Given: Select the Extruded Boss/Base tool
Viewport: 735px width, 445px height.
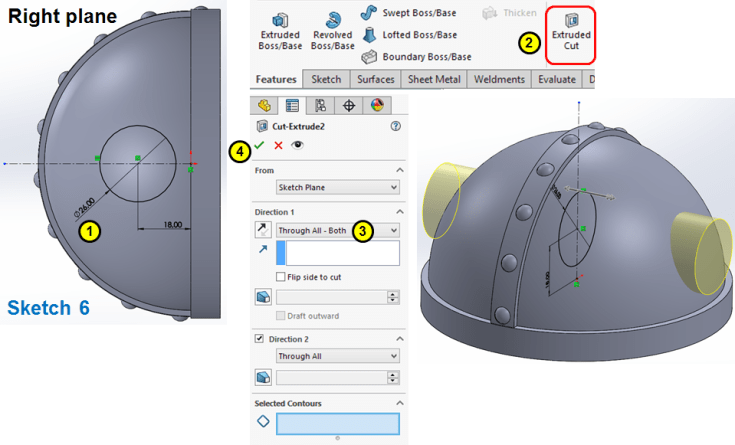Looking at the screenshot, I should tap(280, 32).
